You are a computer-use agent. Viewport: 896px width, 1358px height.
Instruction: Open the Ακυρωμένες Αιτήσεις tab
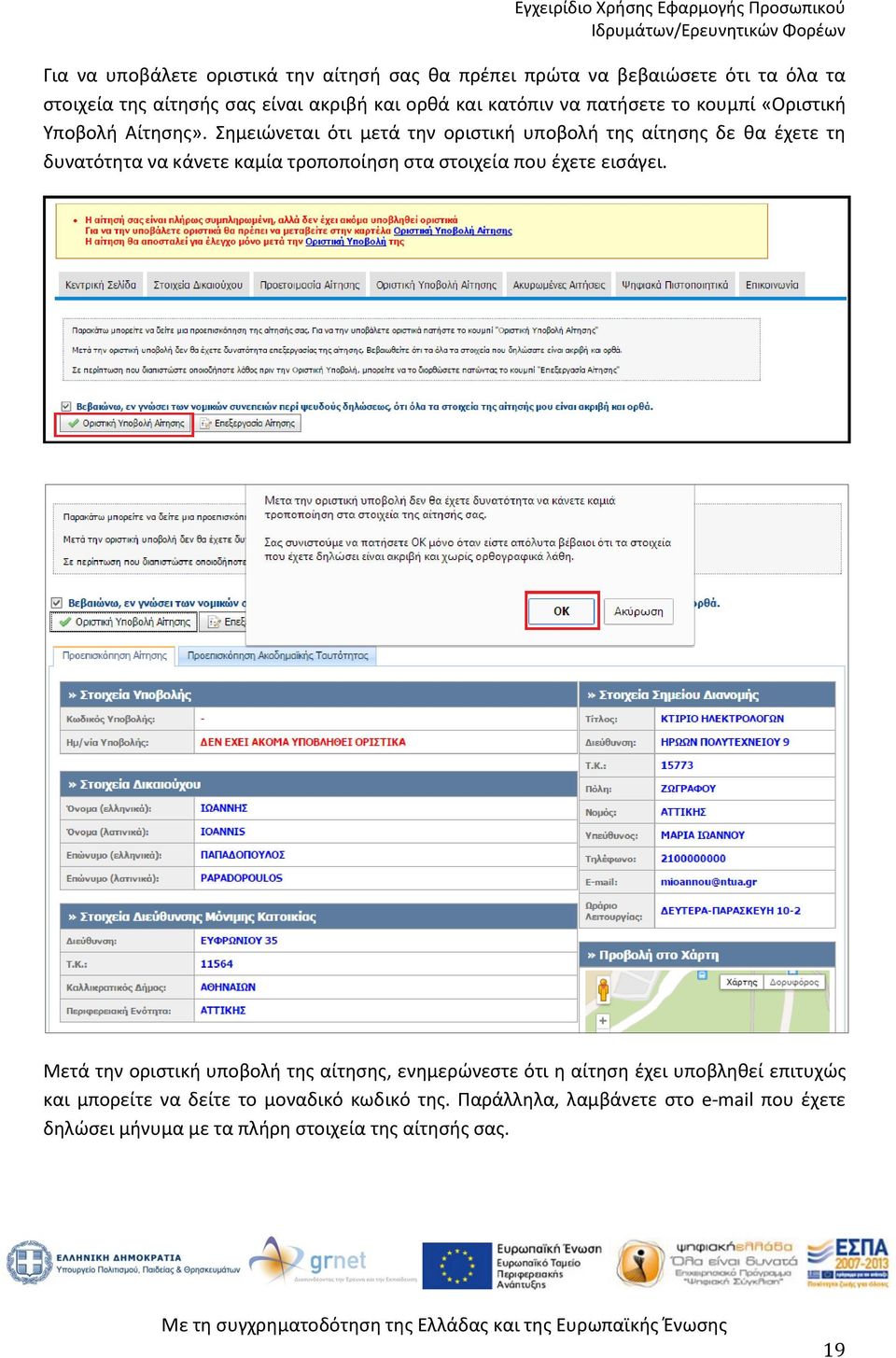click(x=559, y=285)
